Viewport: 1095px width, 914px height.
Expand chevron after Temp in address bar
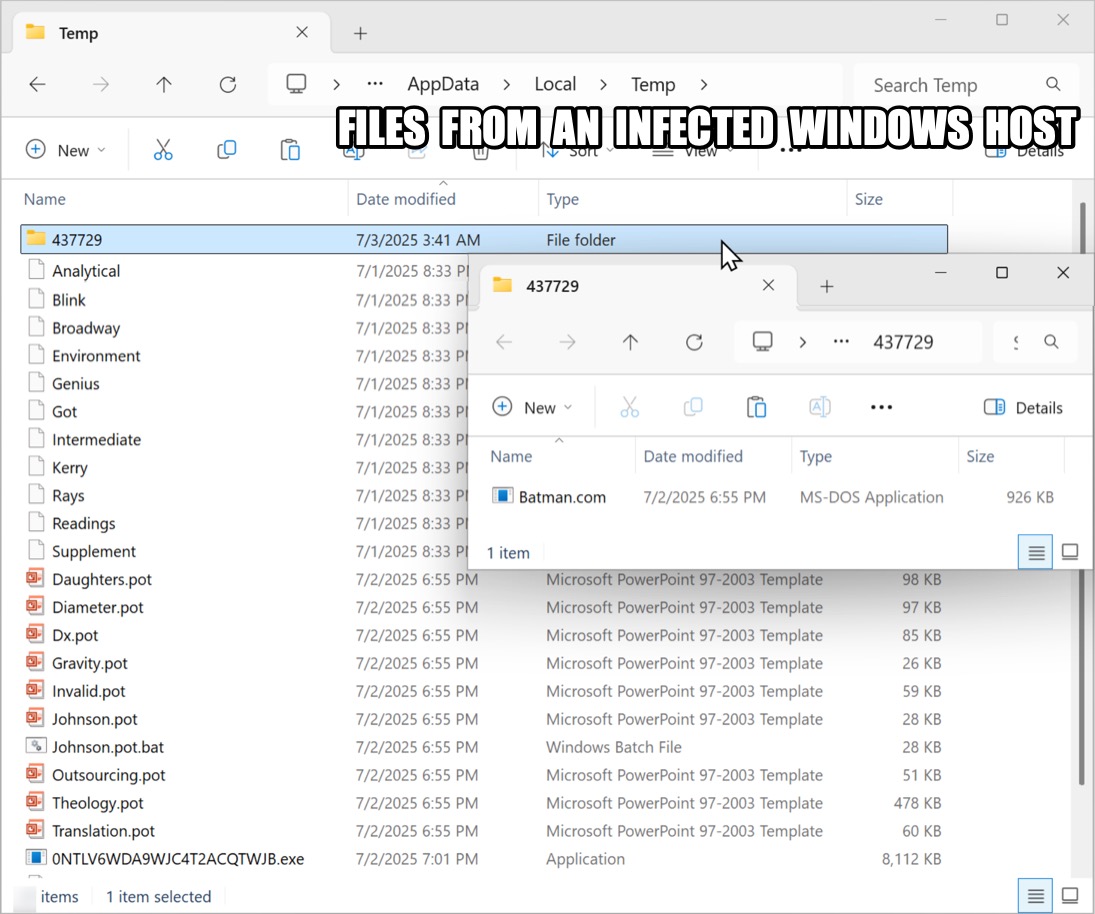tap(704, 84)
